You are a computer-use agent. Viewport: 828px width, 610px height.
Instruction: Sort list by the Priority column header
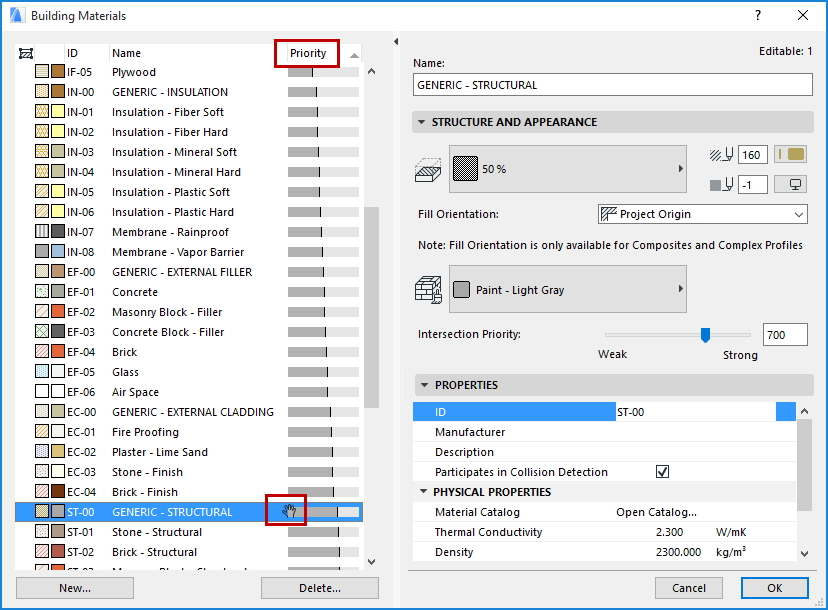[x=308, y=53]
